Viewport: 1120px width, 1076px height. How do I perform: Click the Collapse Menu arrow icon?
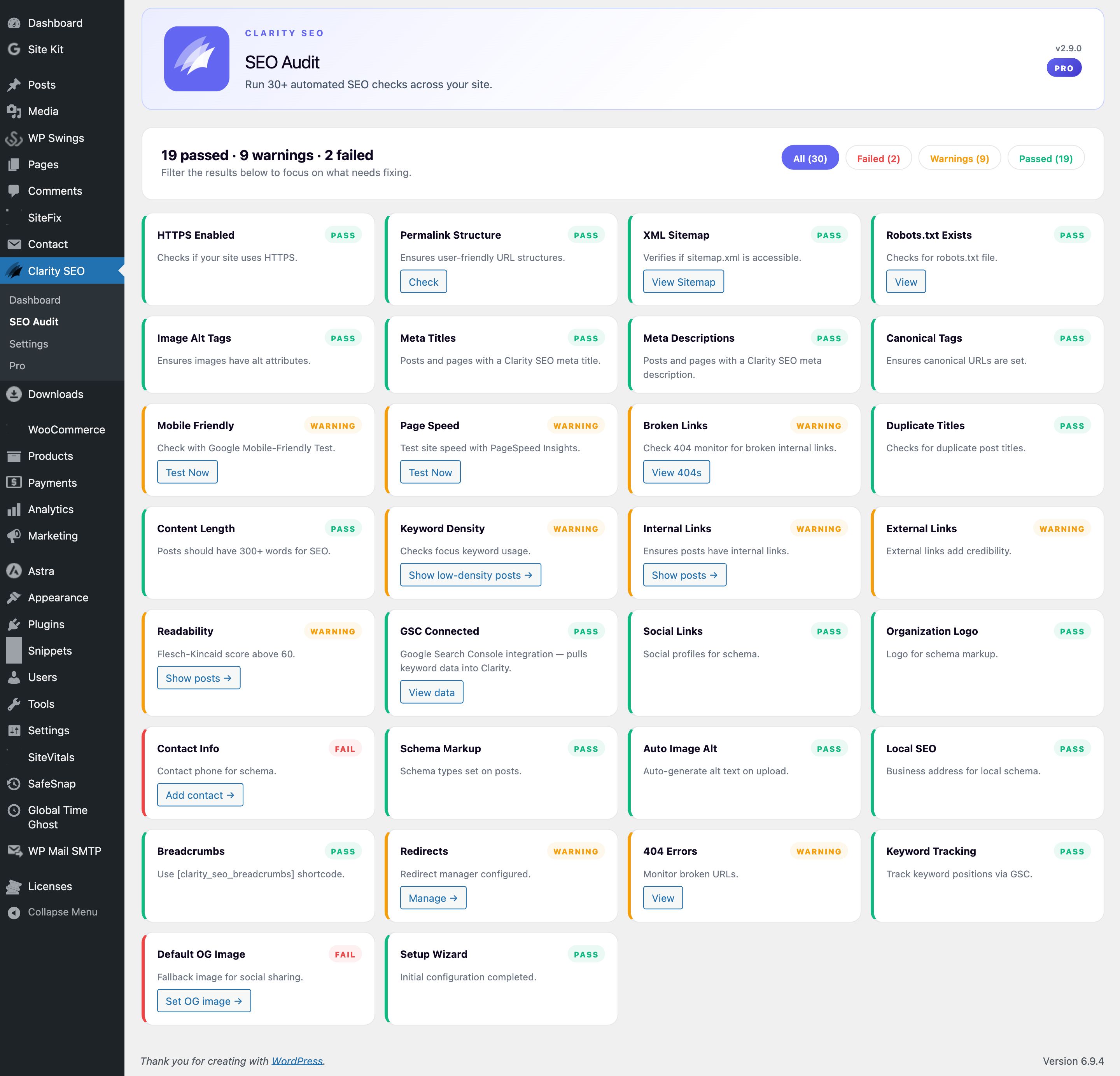[14, 913]
